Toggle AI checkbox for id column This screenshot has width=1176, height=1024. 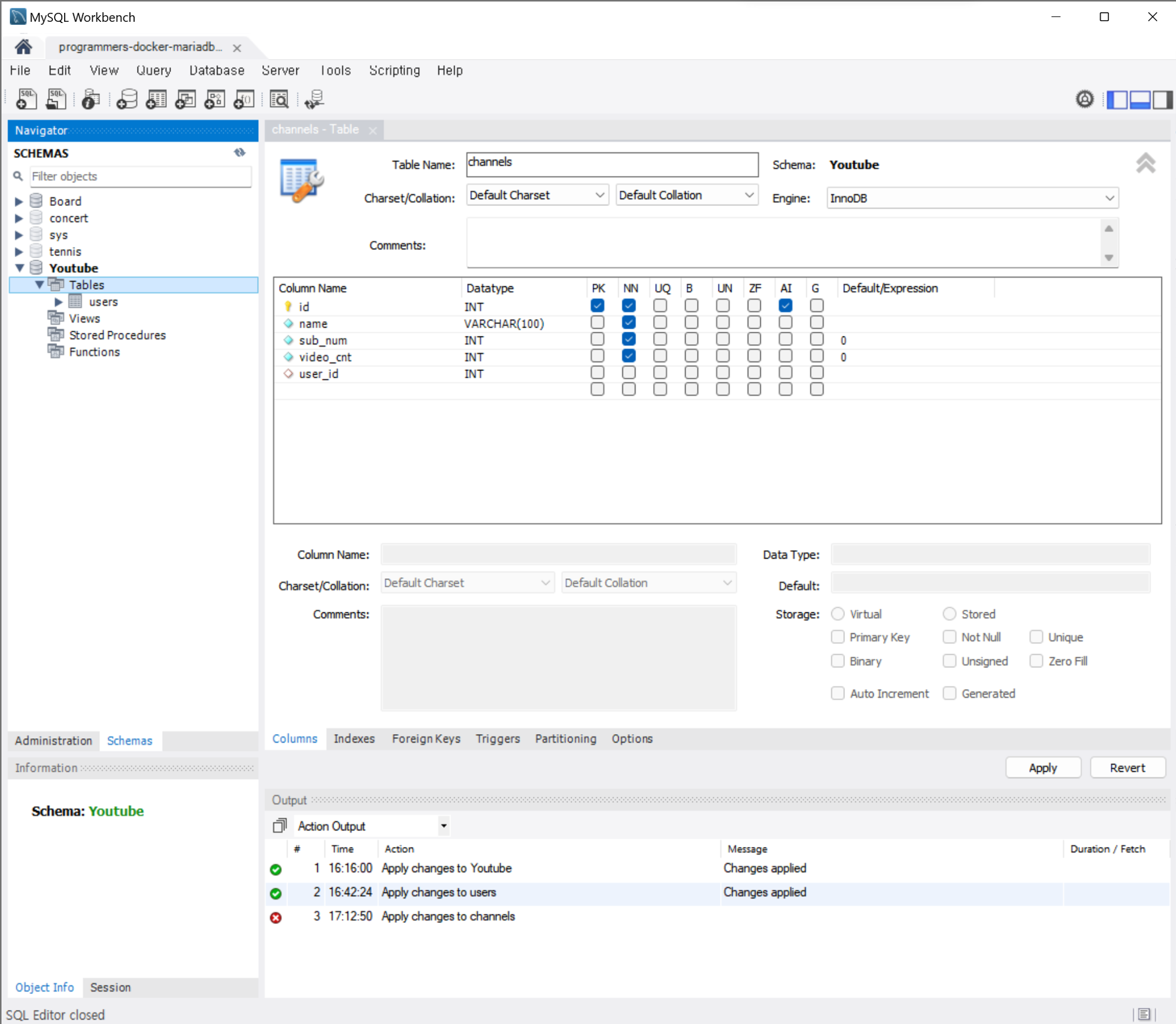(x=786, y=306)
